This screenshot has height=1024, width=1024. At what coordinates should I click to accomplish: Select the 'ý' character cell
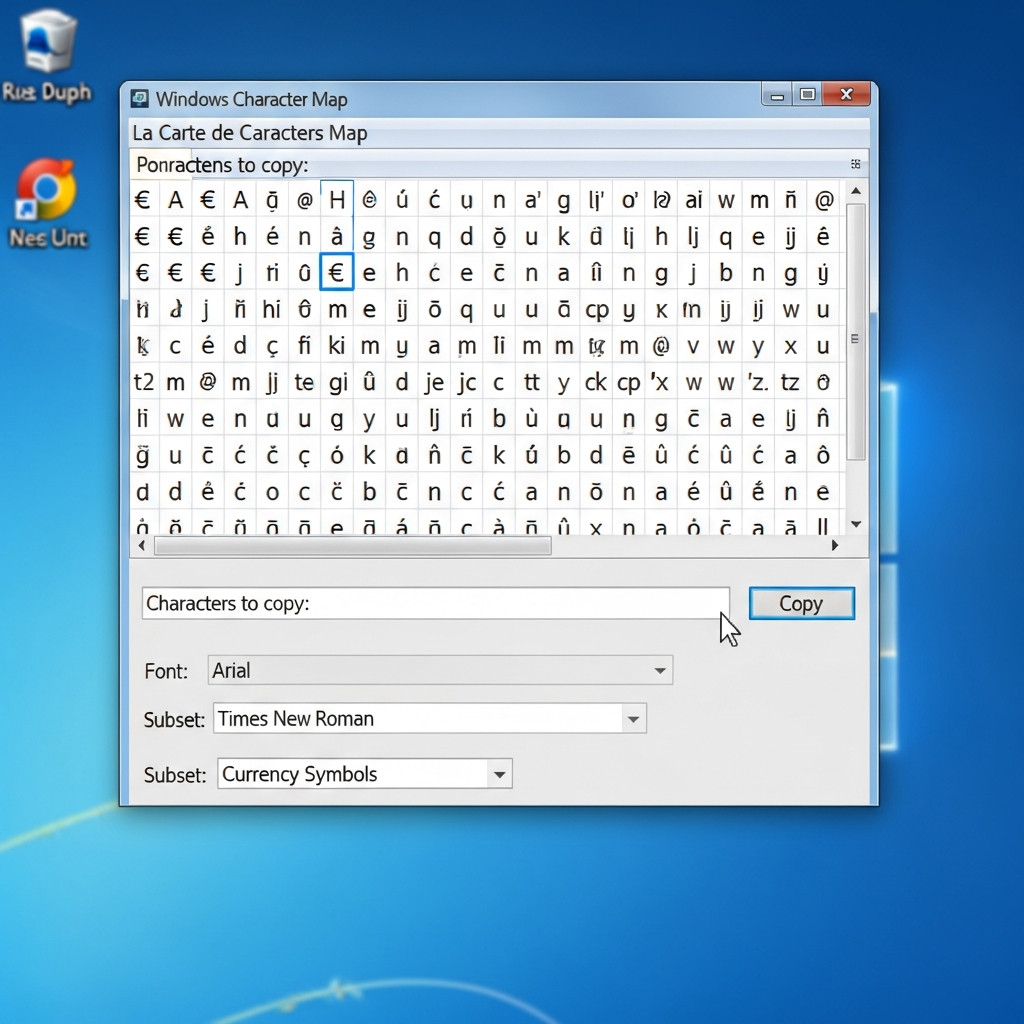tap(823, 273)
